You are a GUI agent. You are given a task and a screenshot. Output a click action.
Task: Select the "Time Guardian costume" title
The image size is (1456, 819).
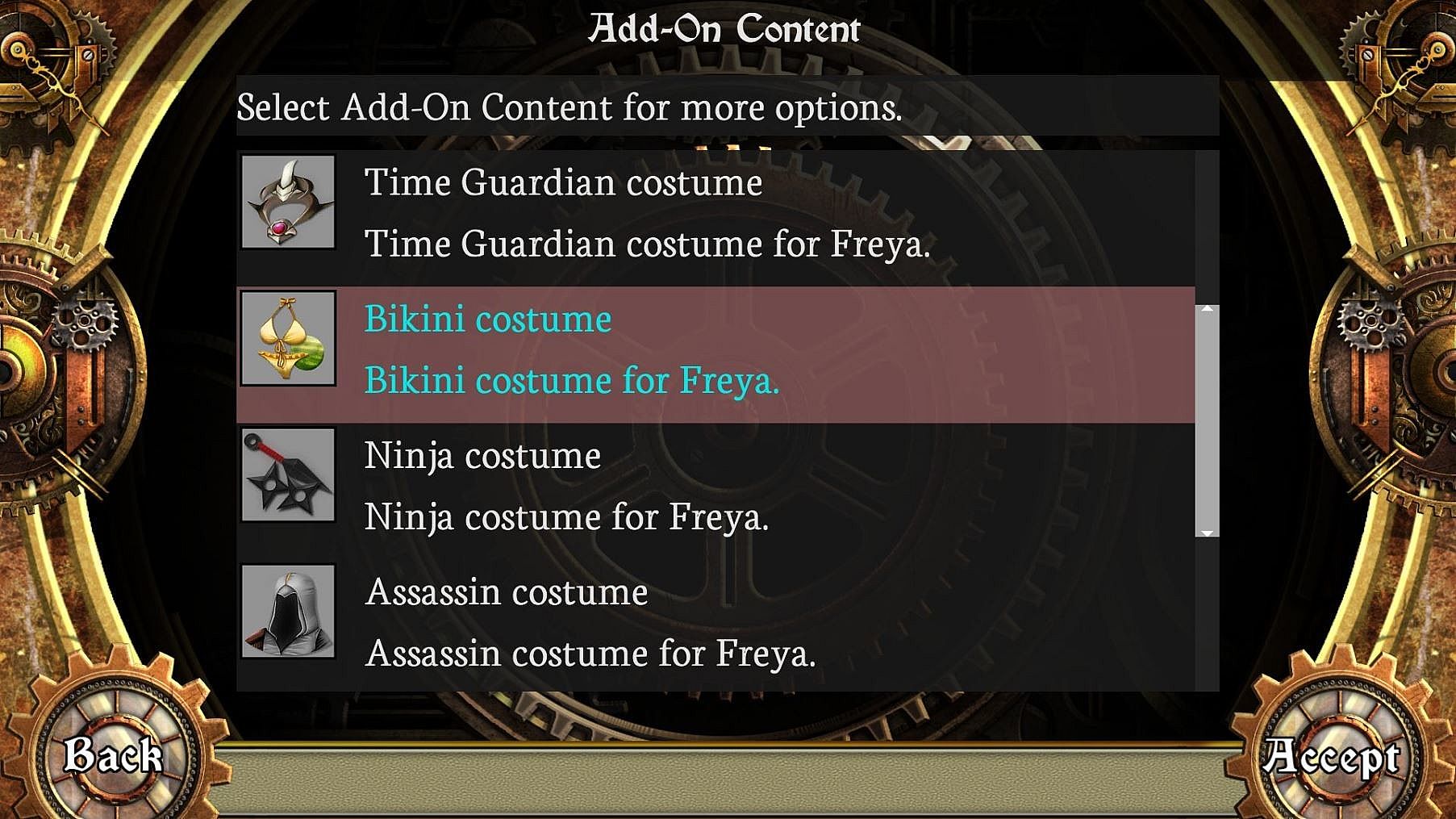pyautogui.click(x=563, y=182)
